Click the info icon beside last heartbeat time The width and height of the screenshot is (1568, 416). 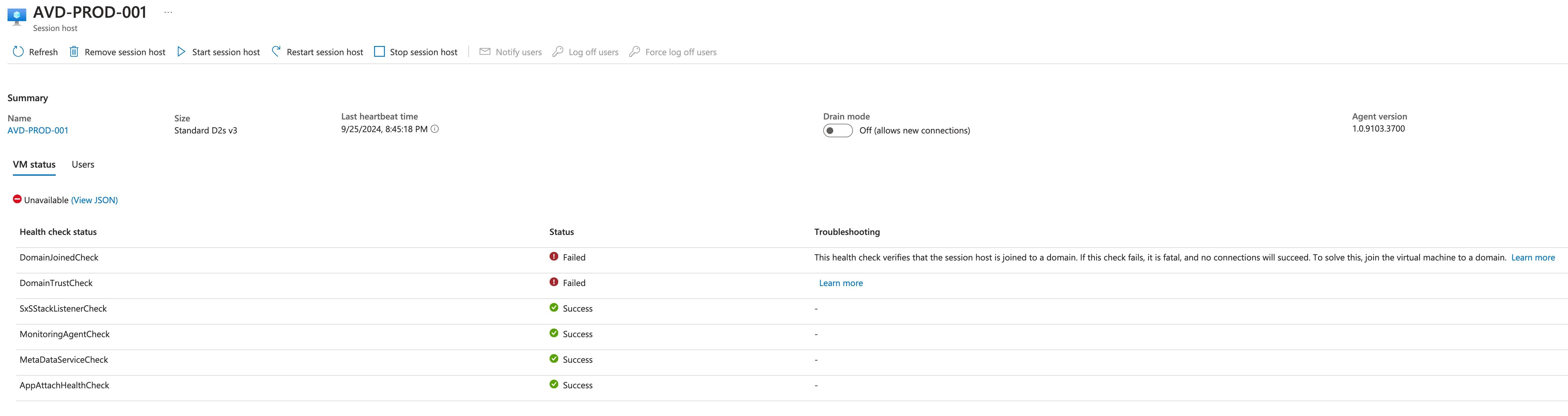(435, 129)
